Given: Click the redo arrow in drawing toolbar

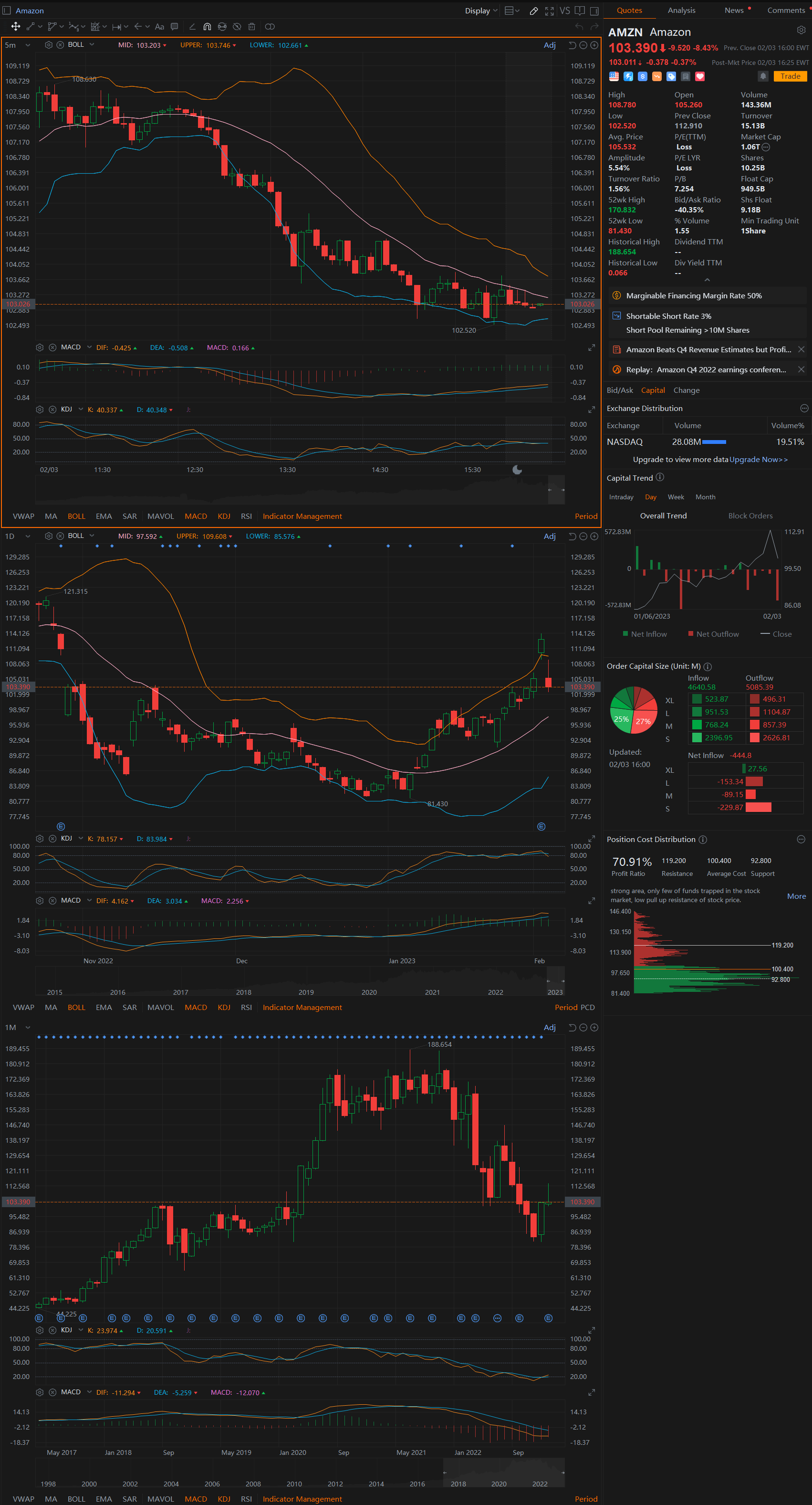Looking at the screenshot, I should click(x=594, y=26).
